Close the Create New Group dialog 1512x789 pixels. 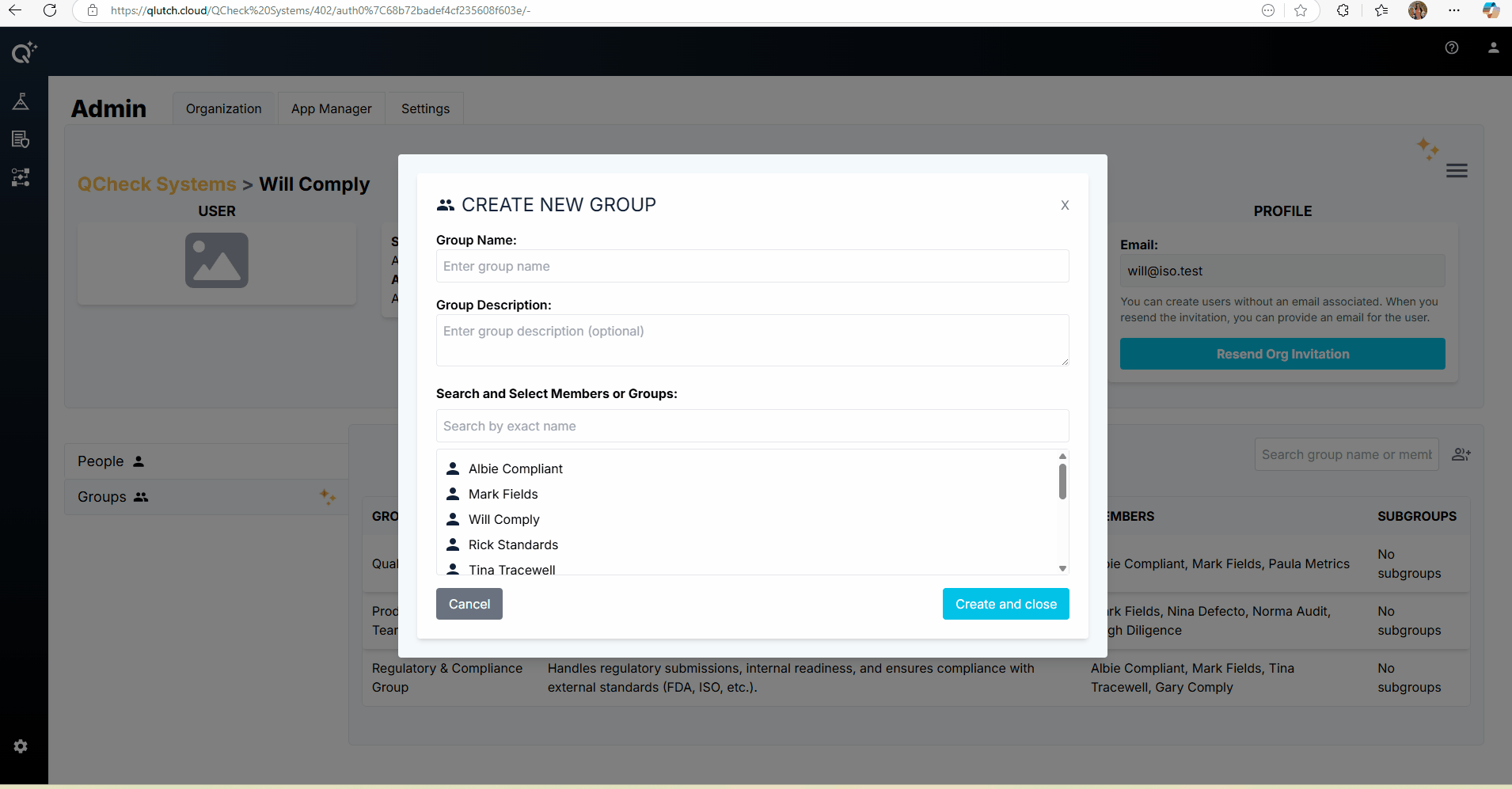tap(1065, 205)
